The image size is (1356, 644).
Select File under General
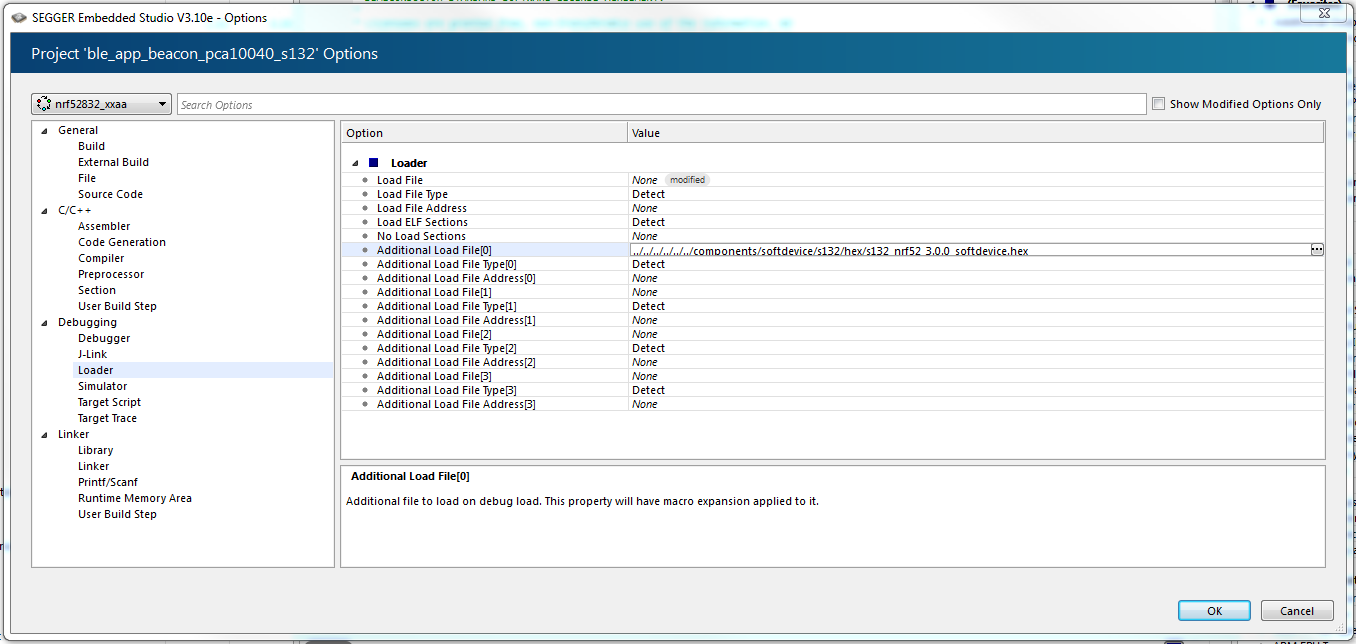(87, 178)
